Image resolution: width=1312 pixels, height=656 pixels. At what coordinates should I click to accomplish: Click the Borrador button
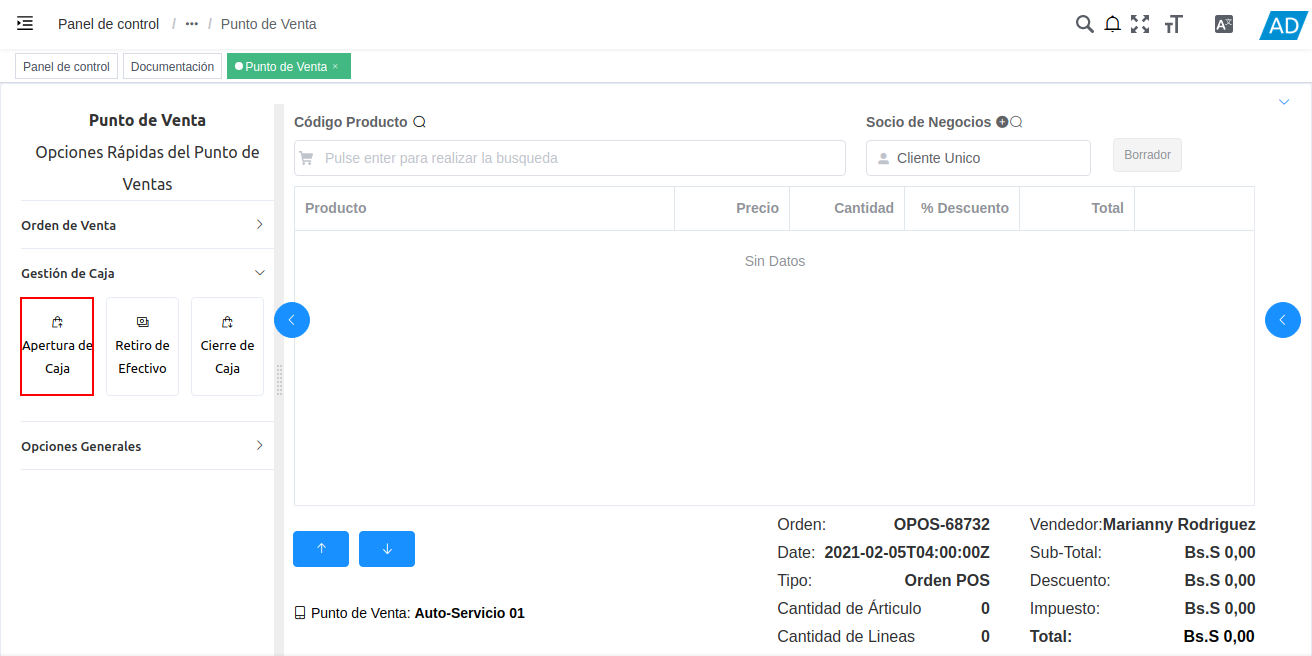pyautogui.click(x=1147, y=154)
